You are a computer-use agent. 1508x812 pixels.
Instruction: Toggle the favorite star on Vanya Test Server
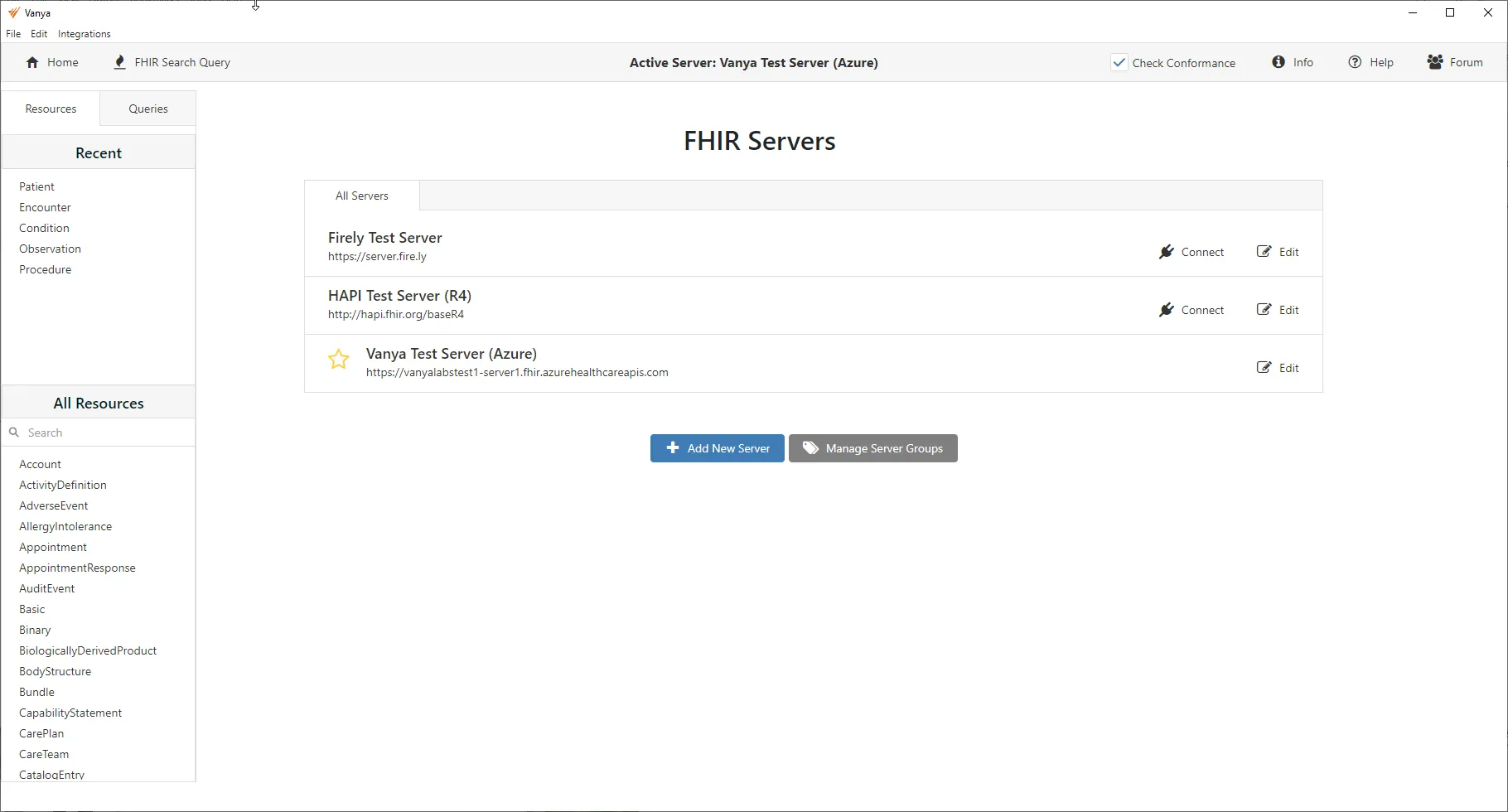click(x=338, y=360)
